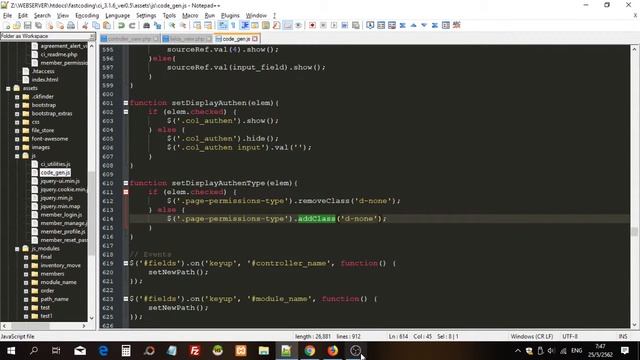Click the Save recorded macro icon

click(x=356, y=25)
